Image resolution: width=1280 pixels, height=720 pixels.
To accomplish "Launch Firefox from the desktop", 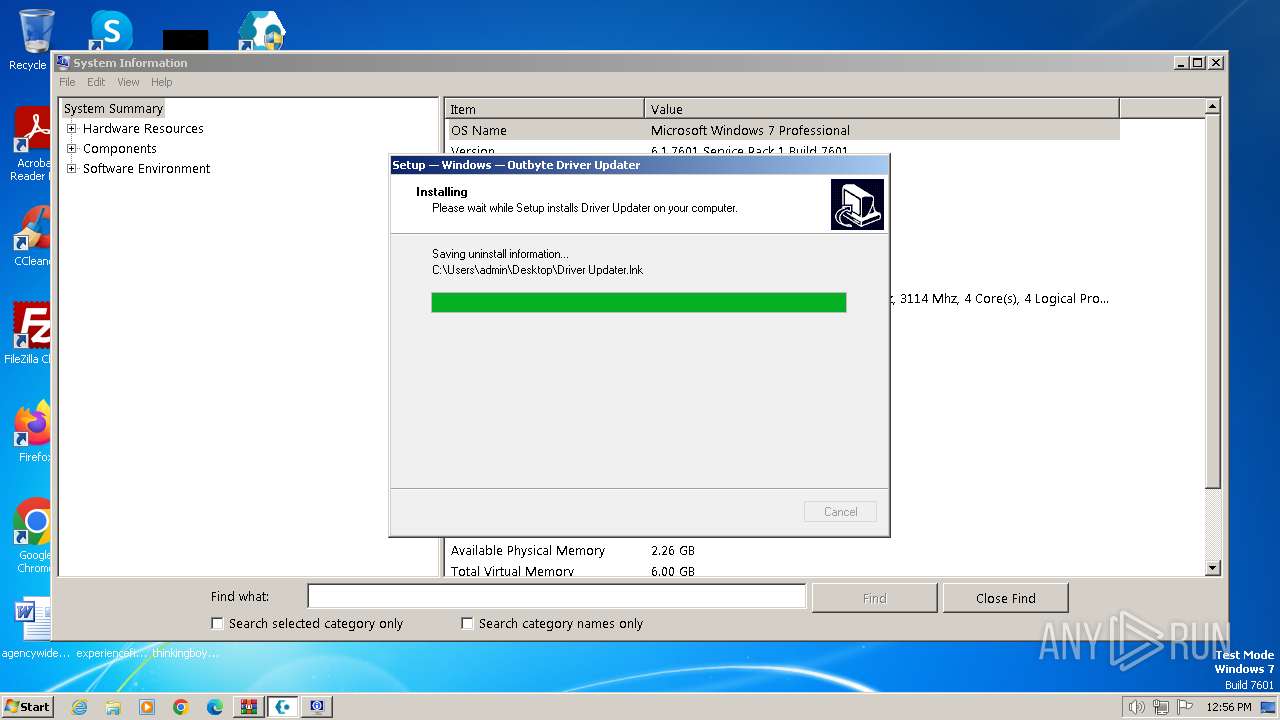I will point(33,431).
